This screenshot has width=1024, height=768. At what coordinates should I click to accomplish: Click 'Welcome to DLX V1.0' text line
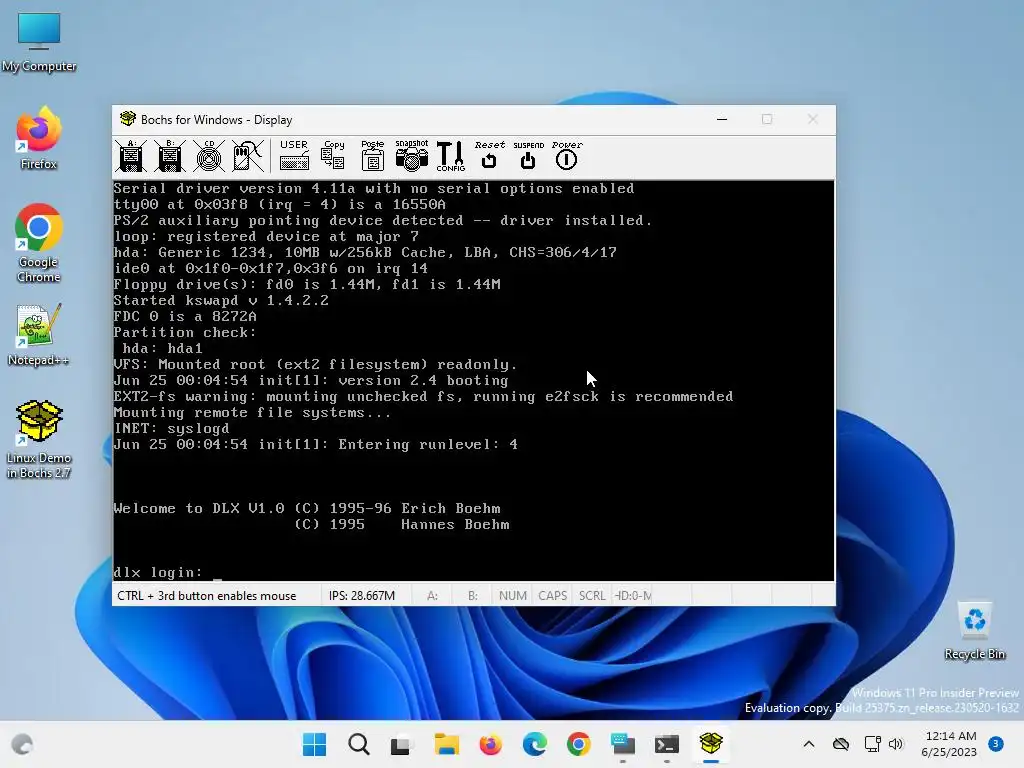click(199, 509)
